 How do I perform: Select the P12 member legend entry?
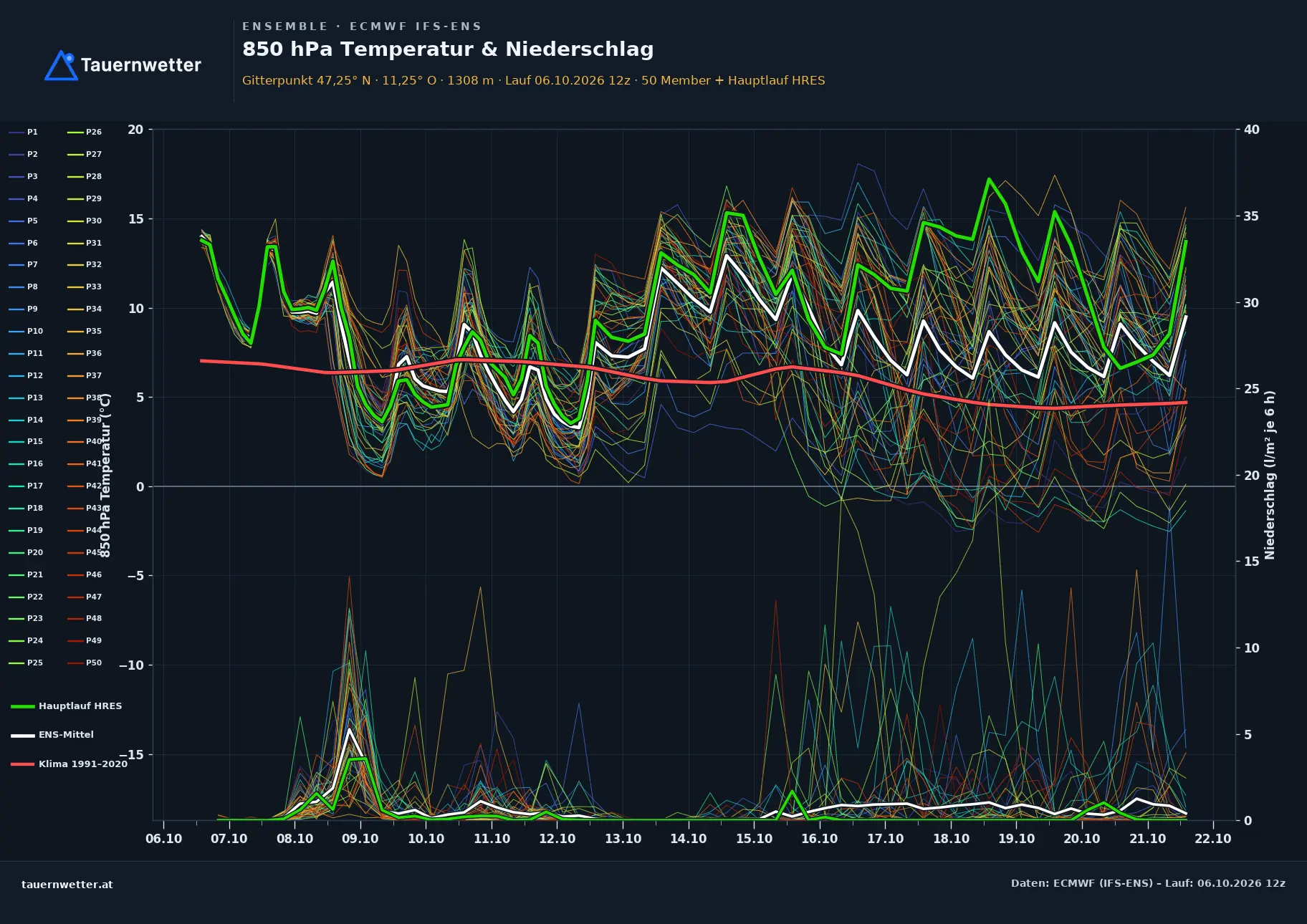click(x=26, y=376)
